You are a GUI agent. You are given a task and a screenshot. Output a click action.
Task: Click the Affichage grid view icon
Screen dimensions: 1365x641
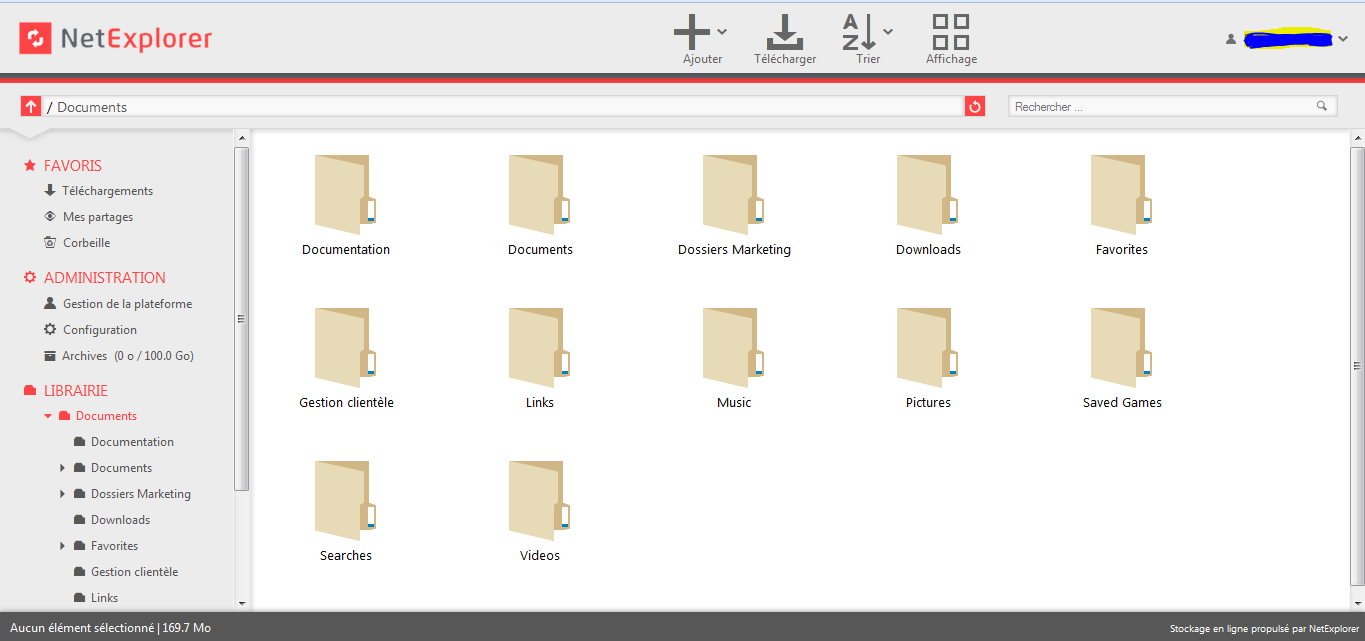950,32
